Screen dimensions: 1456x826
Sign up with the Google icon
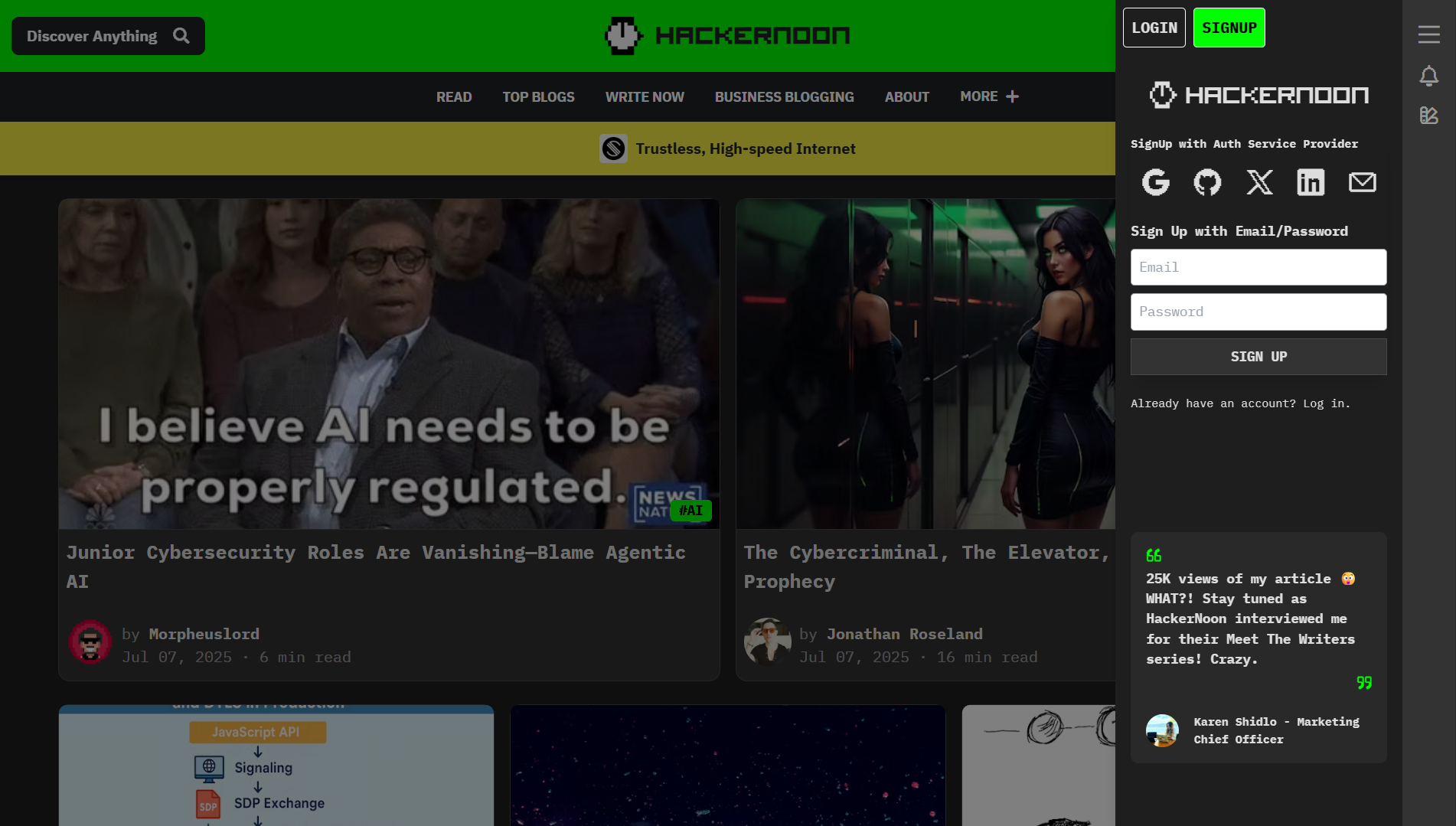point(1155,182)
